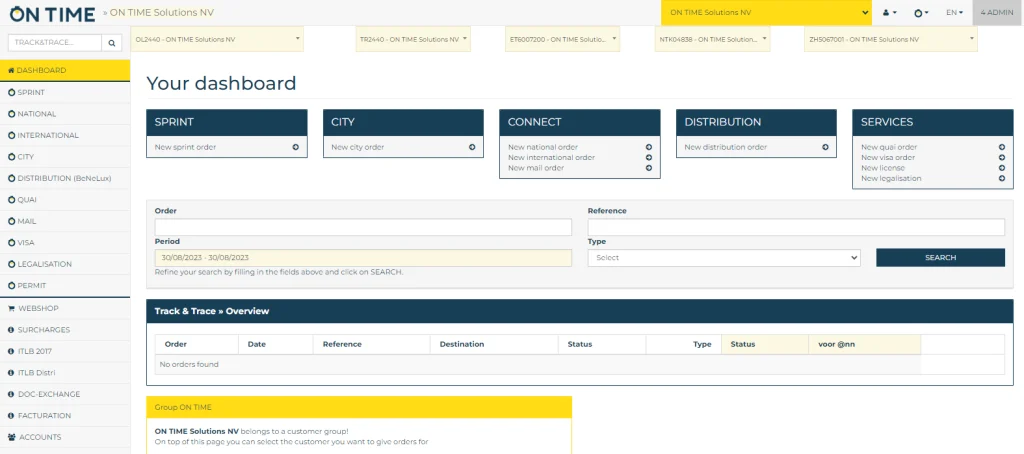Click the New national order link
The width and height of the screenshot is (1024, 454).
point(543,147)
